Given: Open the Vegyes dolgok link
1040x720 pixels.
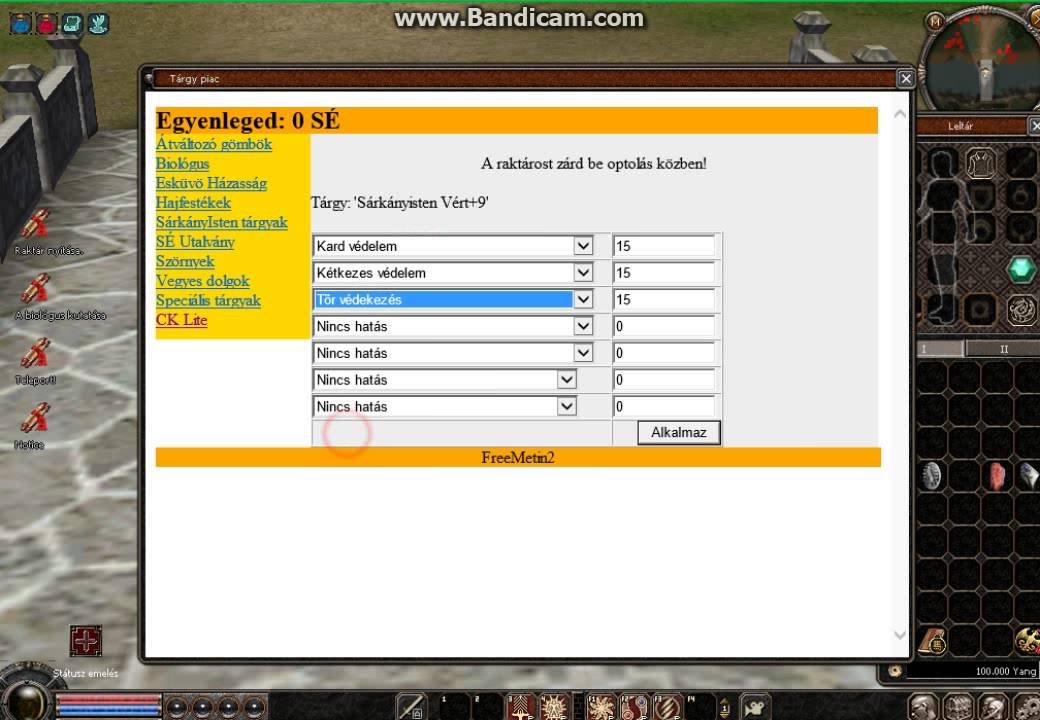Looking at the screenshot, I should (x=202, y=281).
